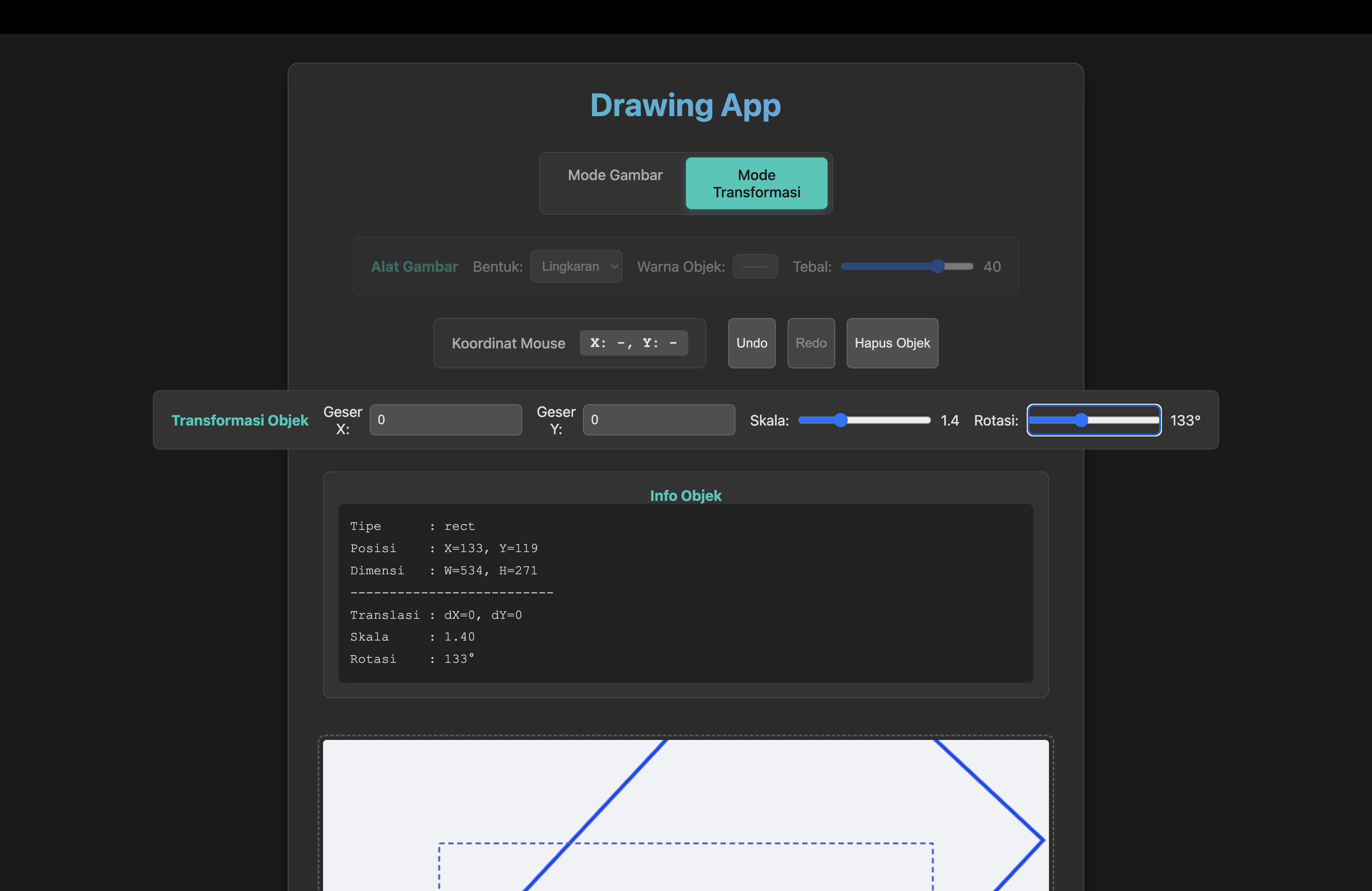The height and width of the screenshot is (891, 1372).
Task: Click the Undo button
Action: [752, 343]
